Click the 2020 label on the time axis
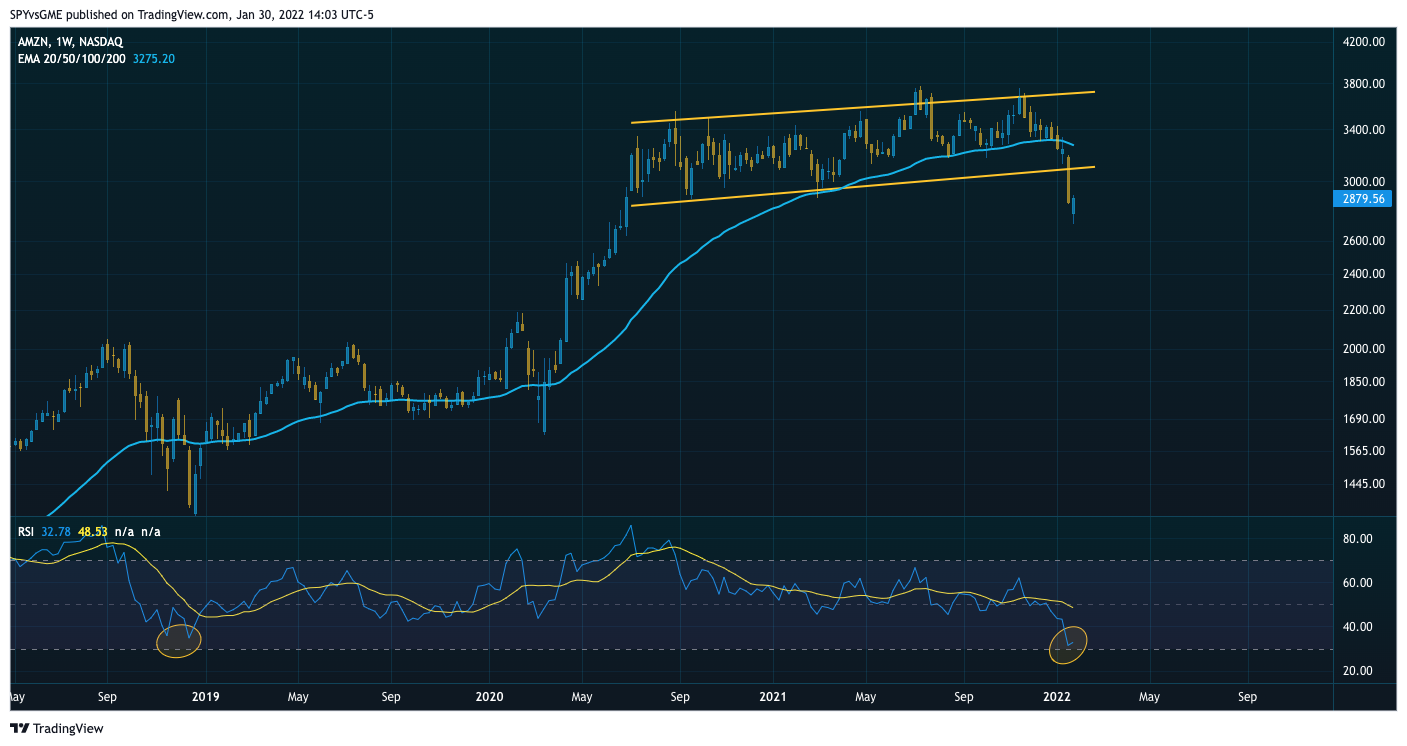Viewport: 1407px width, 746px height. [490, 695]
